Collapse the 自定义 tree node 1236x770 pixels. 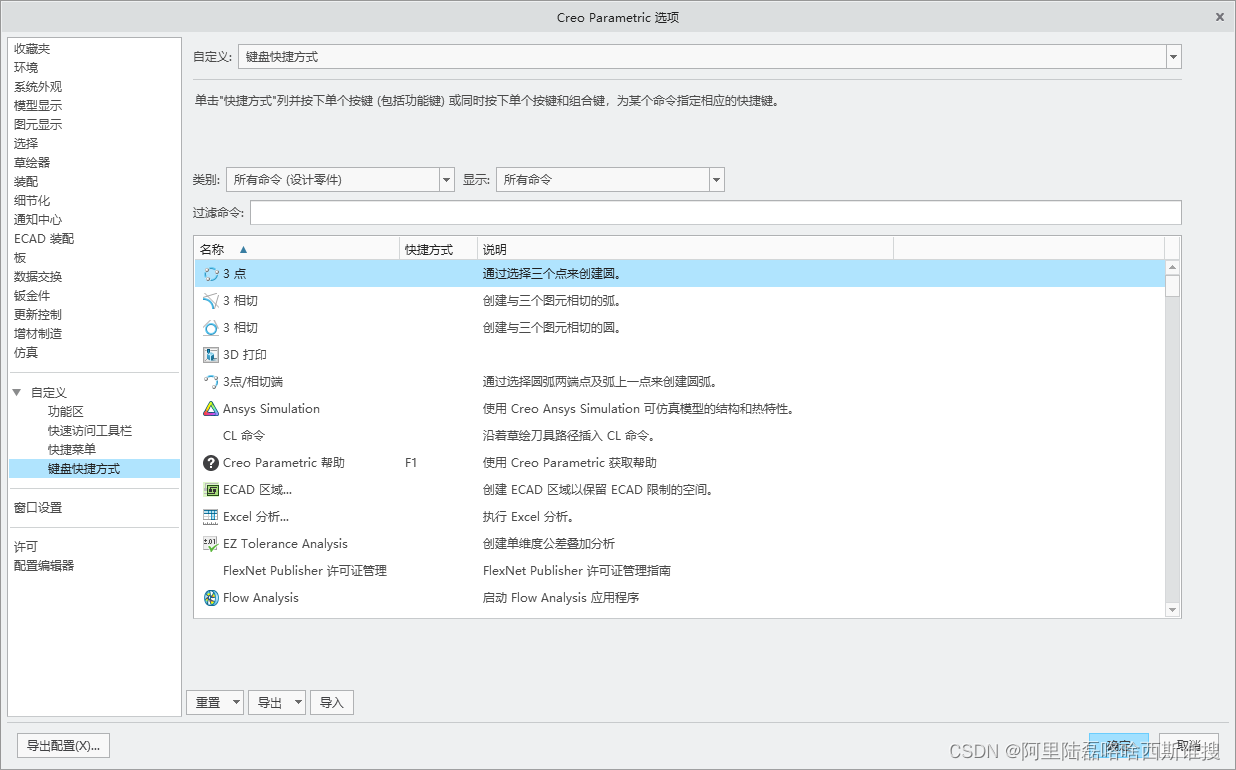[x=17, y=392]
